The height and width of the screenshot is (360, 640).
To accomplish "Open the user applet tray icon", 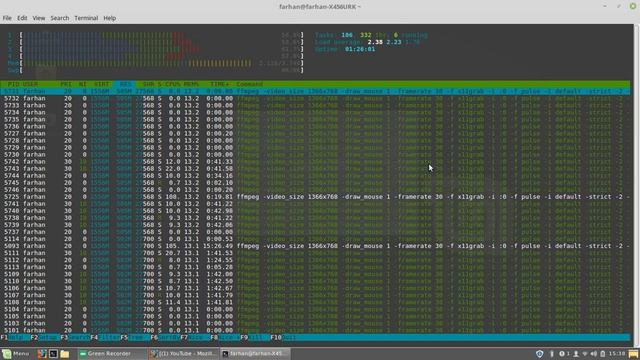I will (x=576, y=354).
